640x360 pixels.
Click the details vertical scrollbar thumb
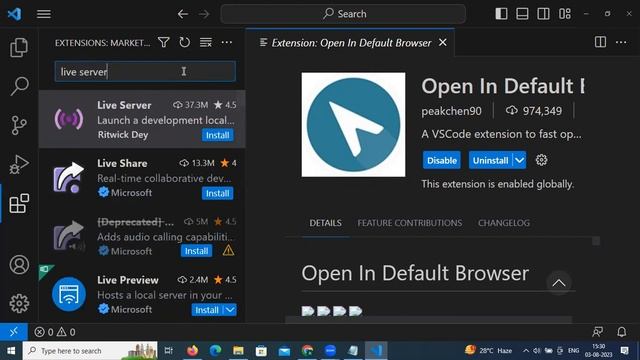[596, 241]
